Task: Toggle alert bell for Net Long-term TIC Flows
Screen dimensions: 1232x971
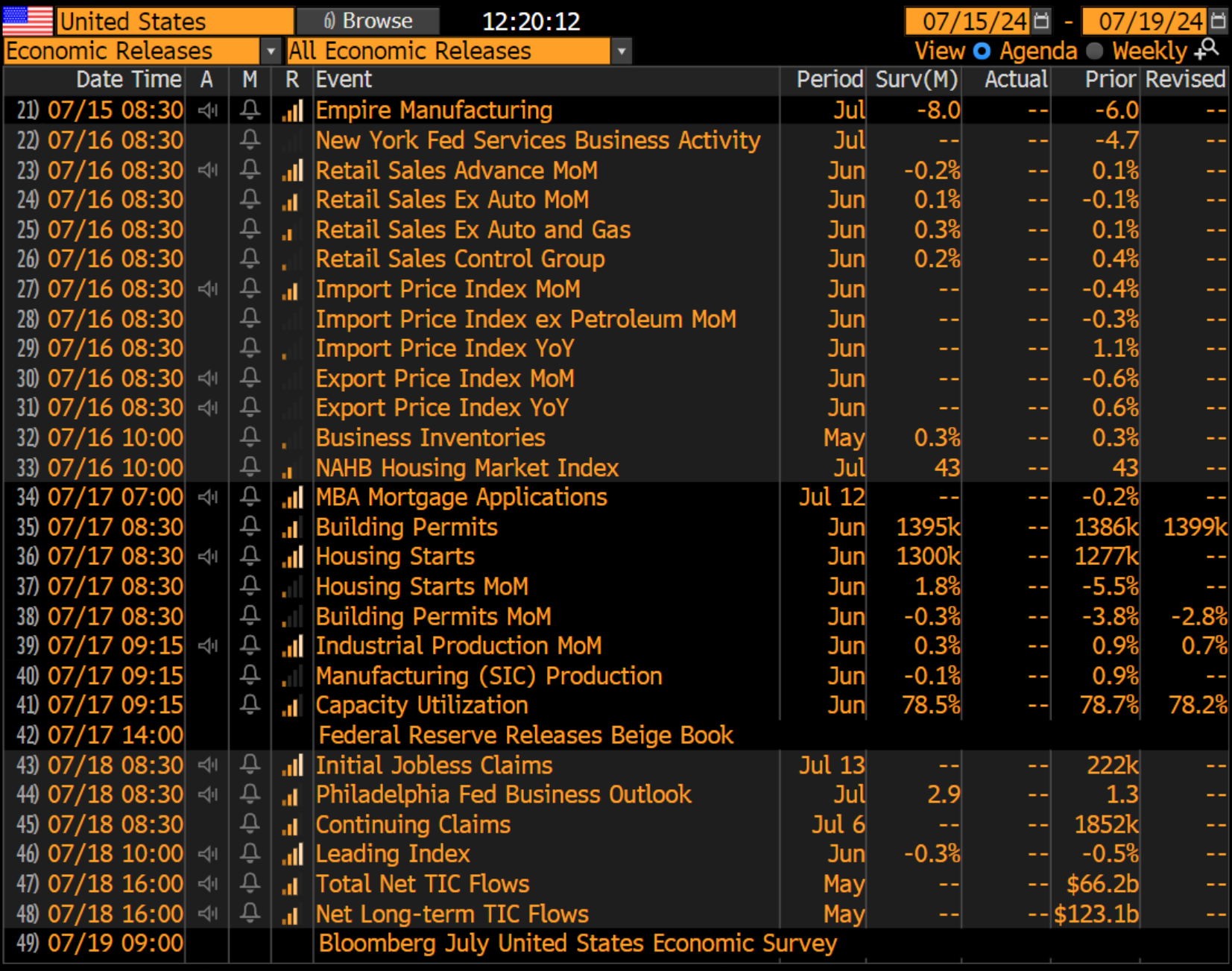Action: pyautogui.click(x=250, y=914)
